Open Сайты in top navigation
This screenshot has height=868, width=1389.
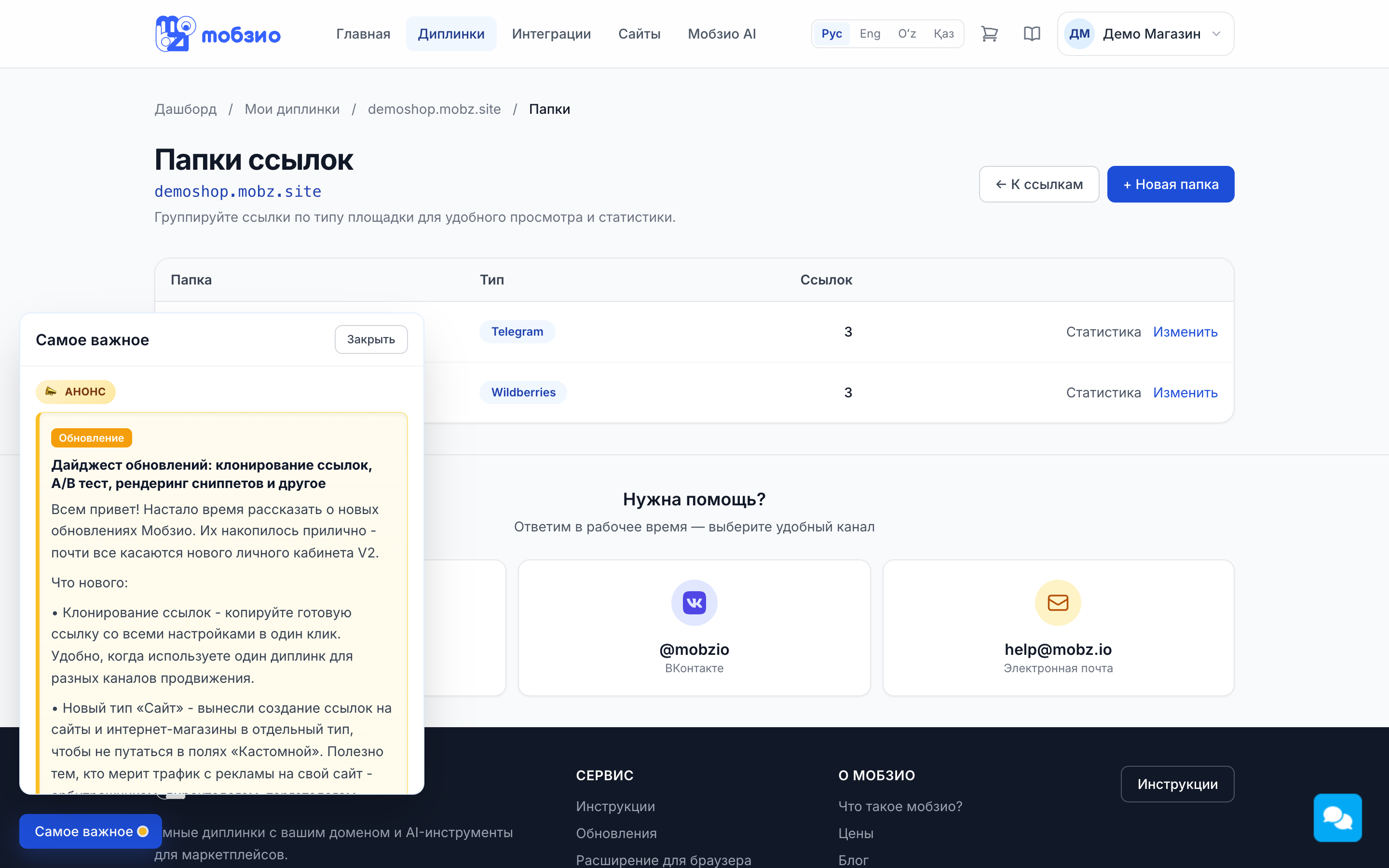click(639, 34)
